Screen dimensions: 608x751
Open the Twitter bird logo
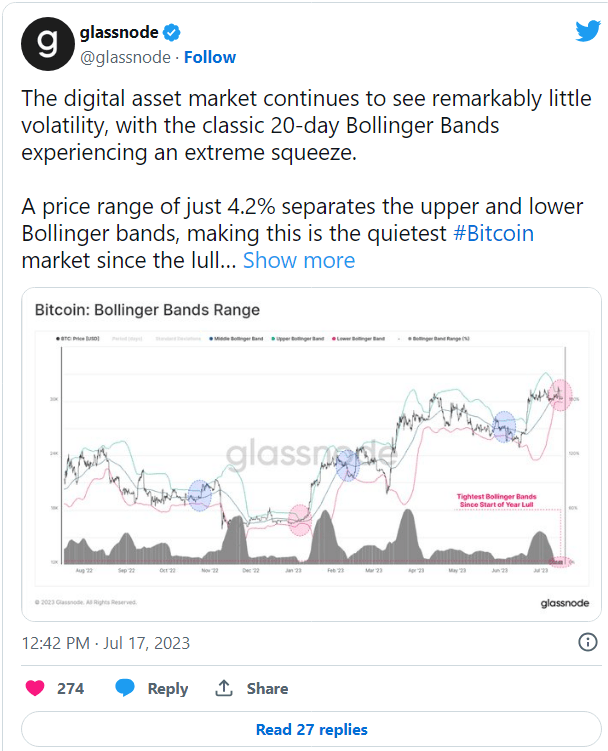click(588, 31)
